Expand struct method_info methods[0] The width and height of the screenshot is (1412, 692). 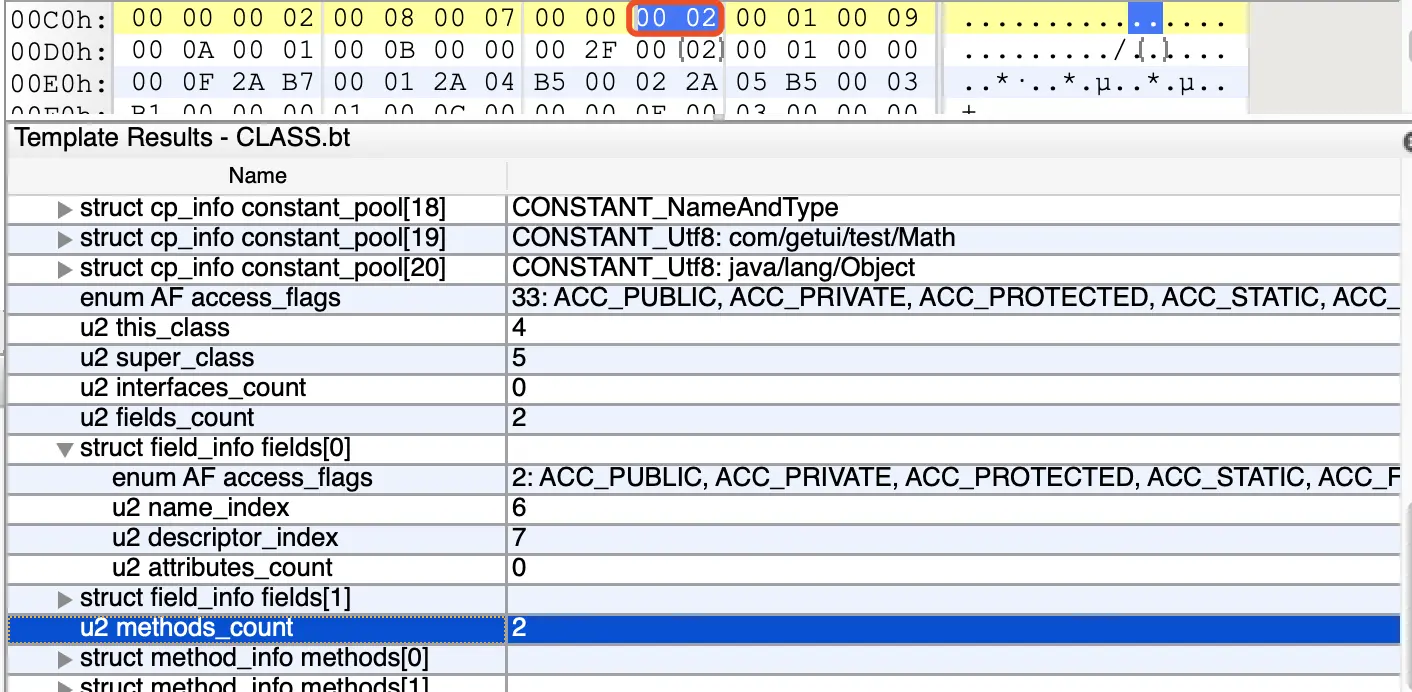pos(65,659)
